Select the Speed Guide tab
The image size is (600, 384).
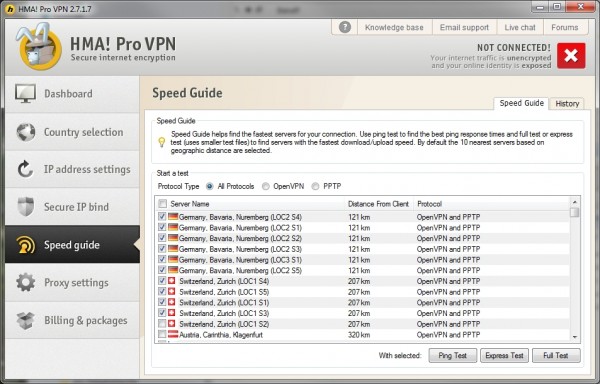click(521, 103)
